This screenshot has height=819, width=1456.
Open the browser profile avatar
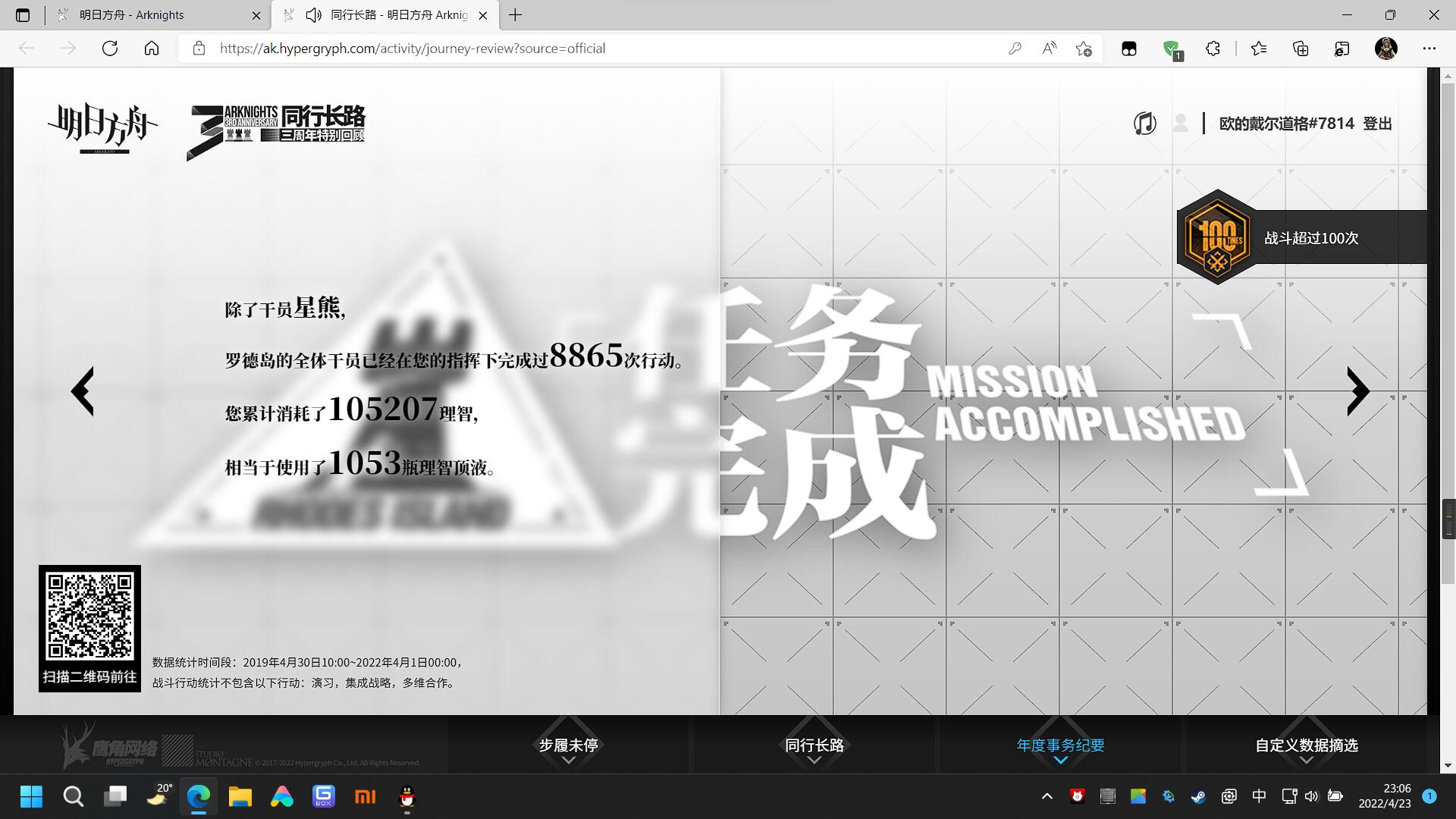click(x=1386, y=49)
